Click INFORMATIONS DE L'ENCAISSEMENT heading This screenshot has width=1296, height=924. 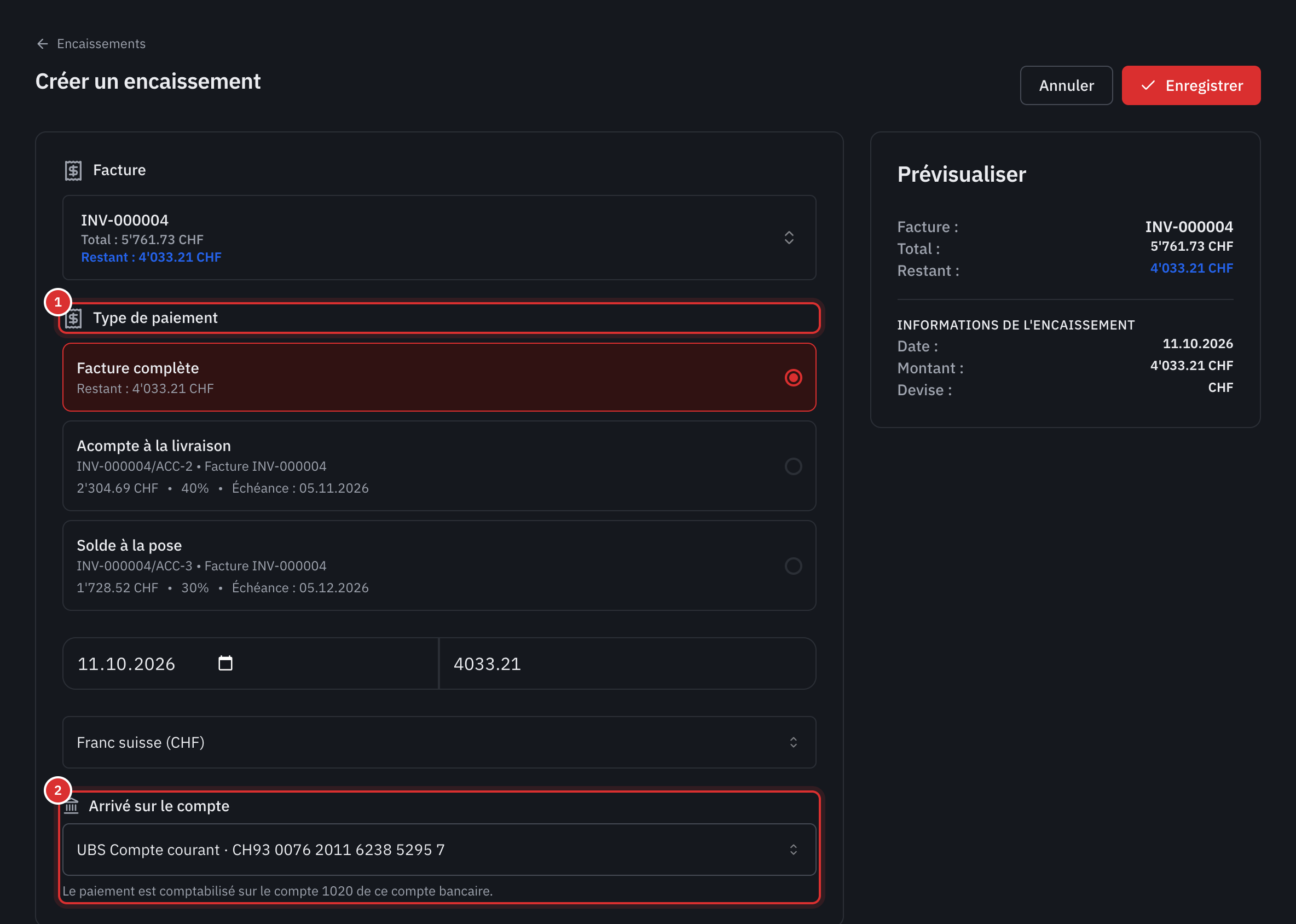(x=1016, y=325)
